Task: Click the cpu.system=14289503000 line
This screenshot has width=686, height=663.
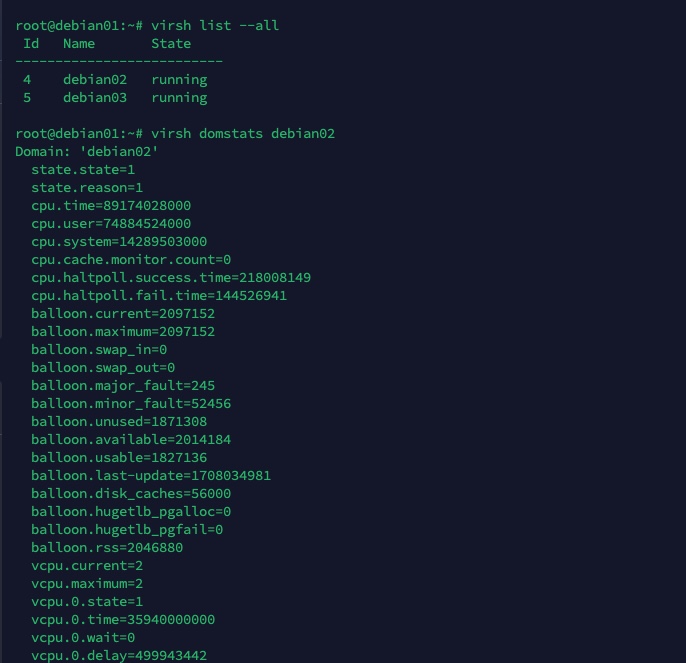Action: (x=119, y=241)
